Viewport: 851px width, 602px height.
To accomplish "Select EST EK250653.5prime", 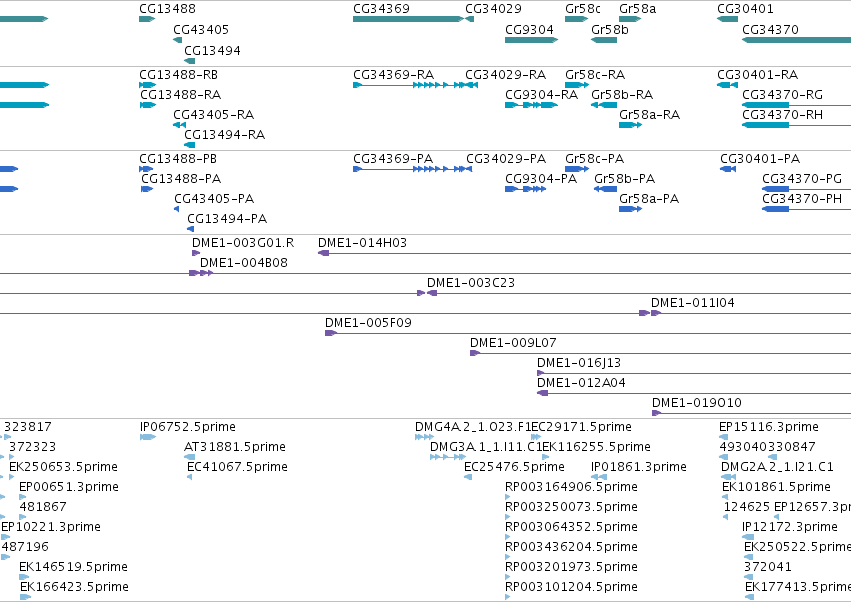I will click(63, 467).
